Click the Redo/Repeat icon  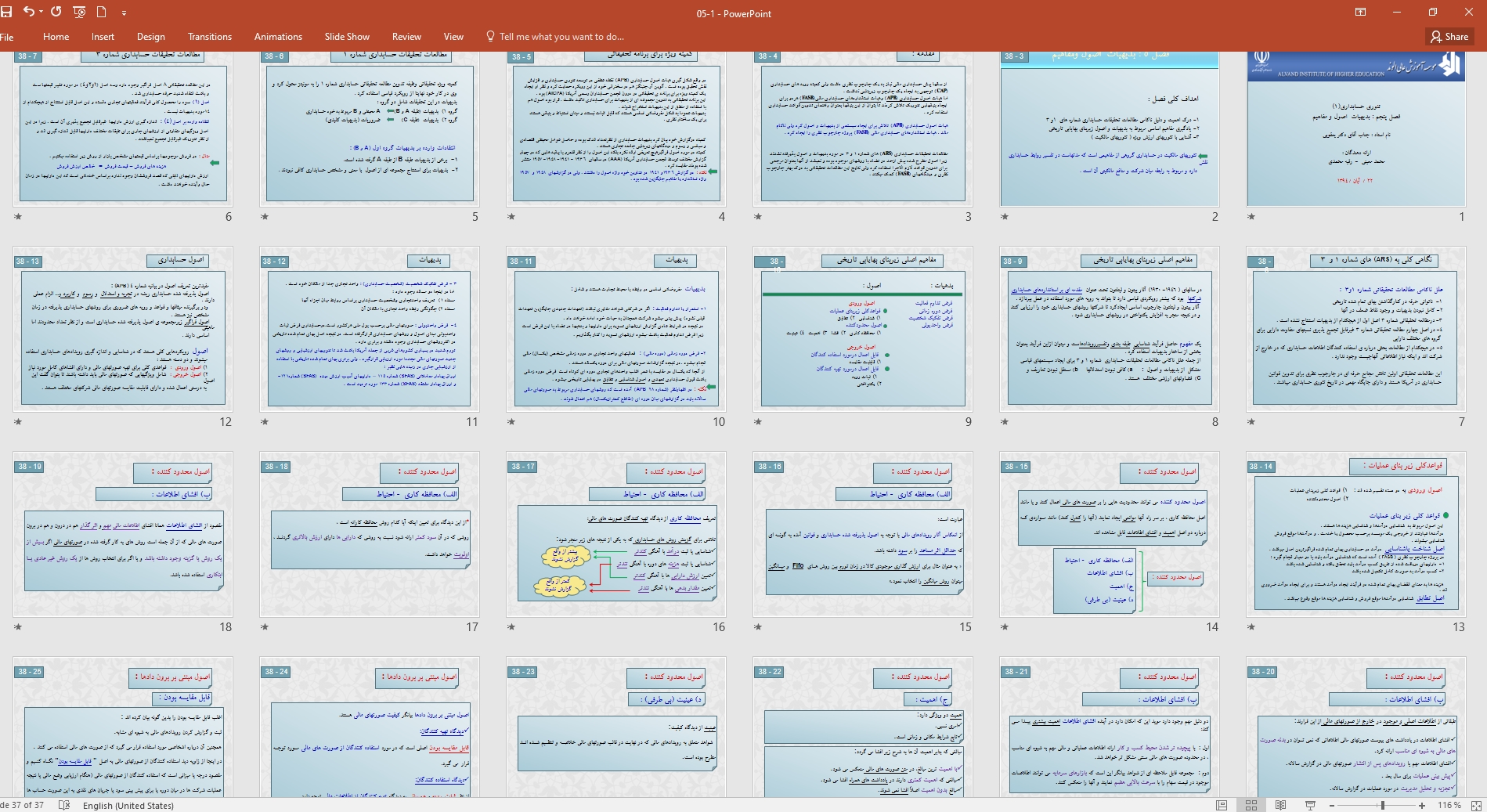[56, 12]
